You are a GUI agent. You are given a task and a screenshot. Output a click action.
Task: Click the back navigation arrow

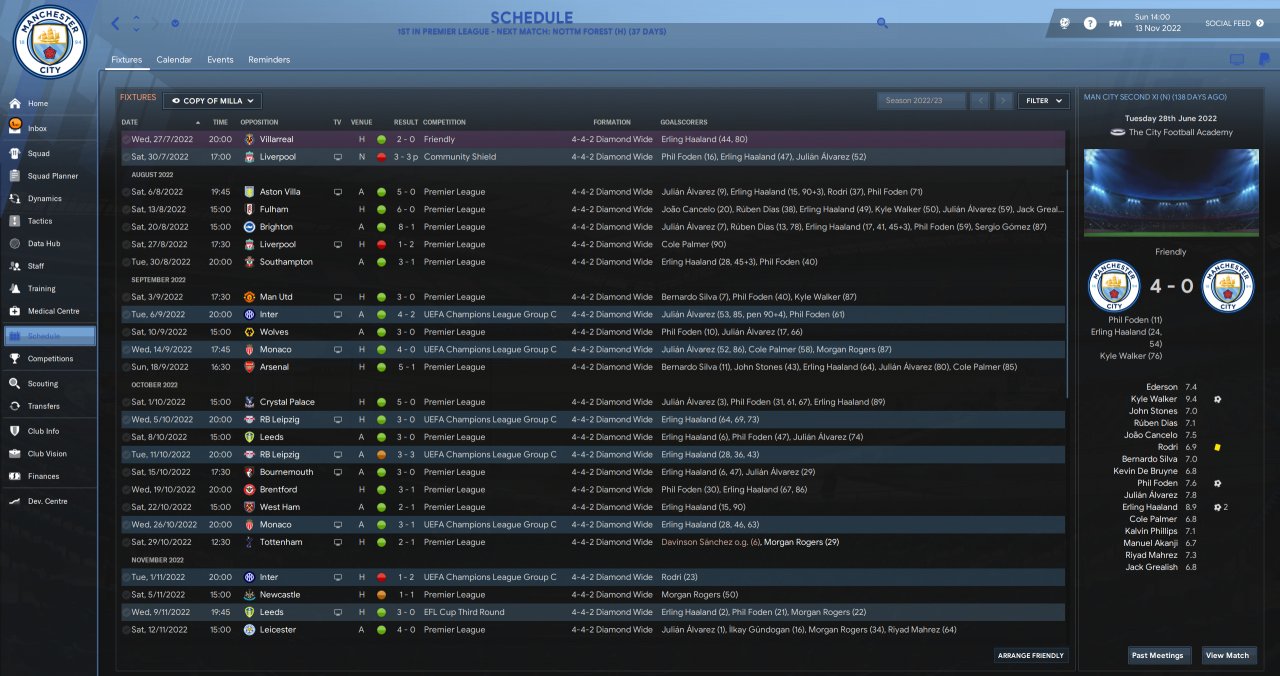click(115, 23)
